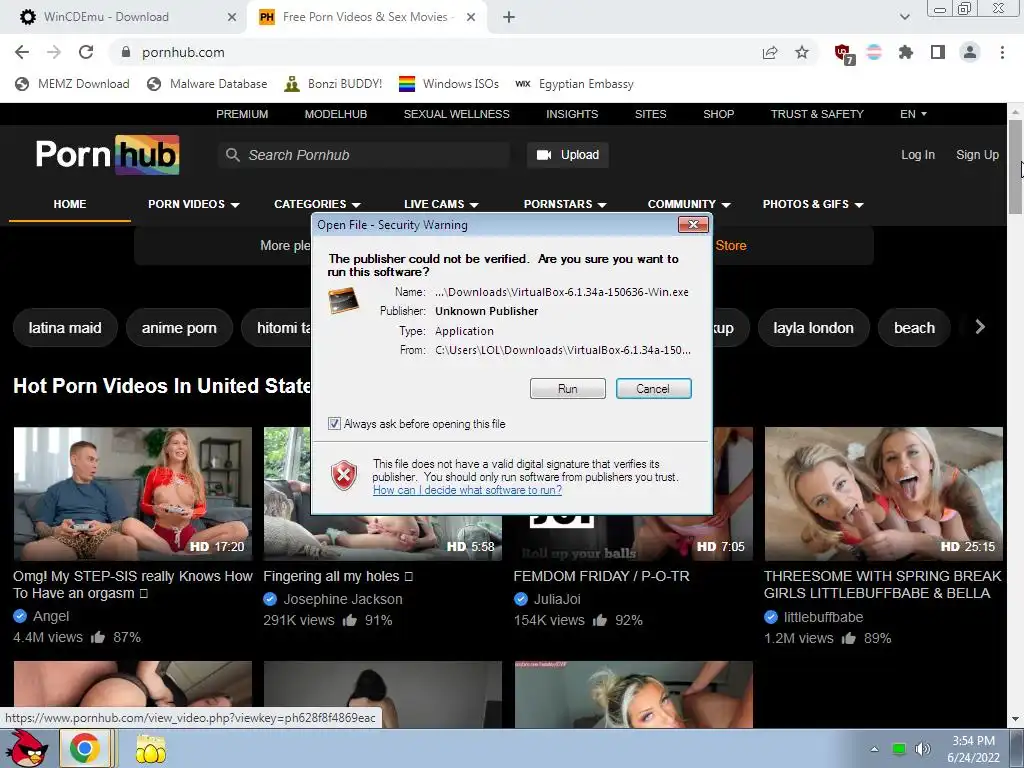The width and height of the screenshot is (1024, 768).
Task: Show hidden system tray icons
Action: pos(874,749)
